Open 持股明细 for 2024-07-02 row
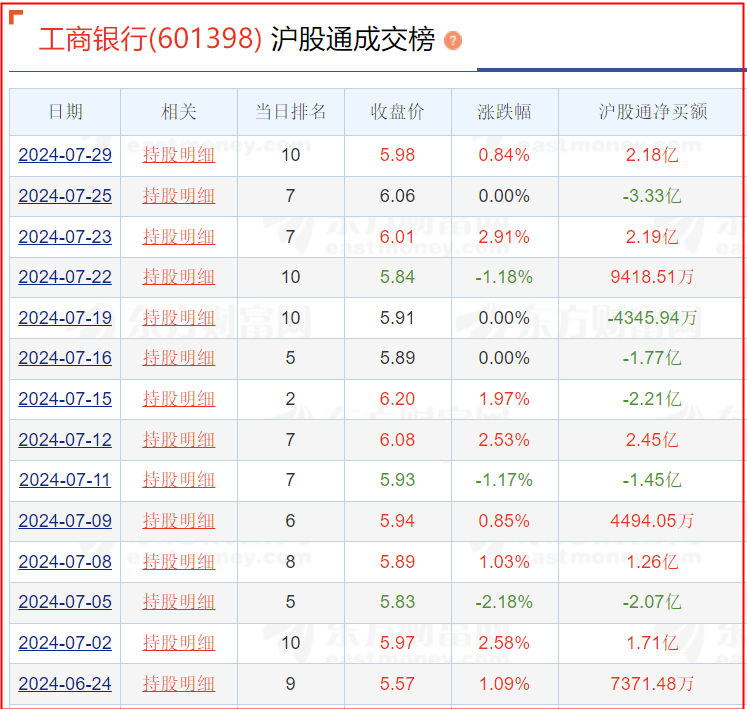The height and width of the screenshot is (709, 747). [x=179, y=643]
